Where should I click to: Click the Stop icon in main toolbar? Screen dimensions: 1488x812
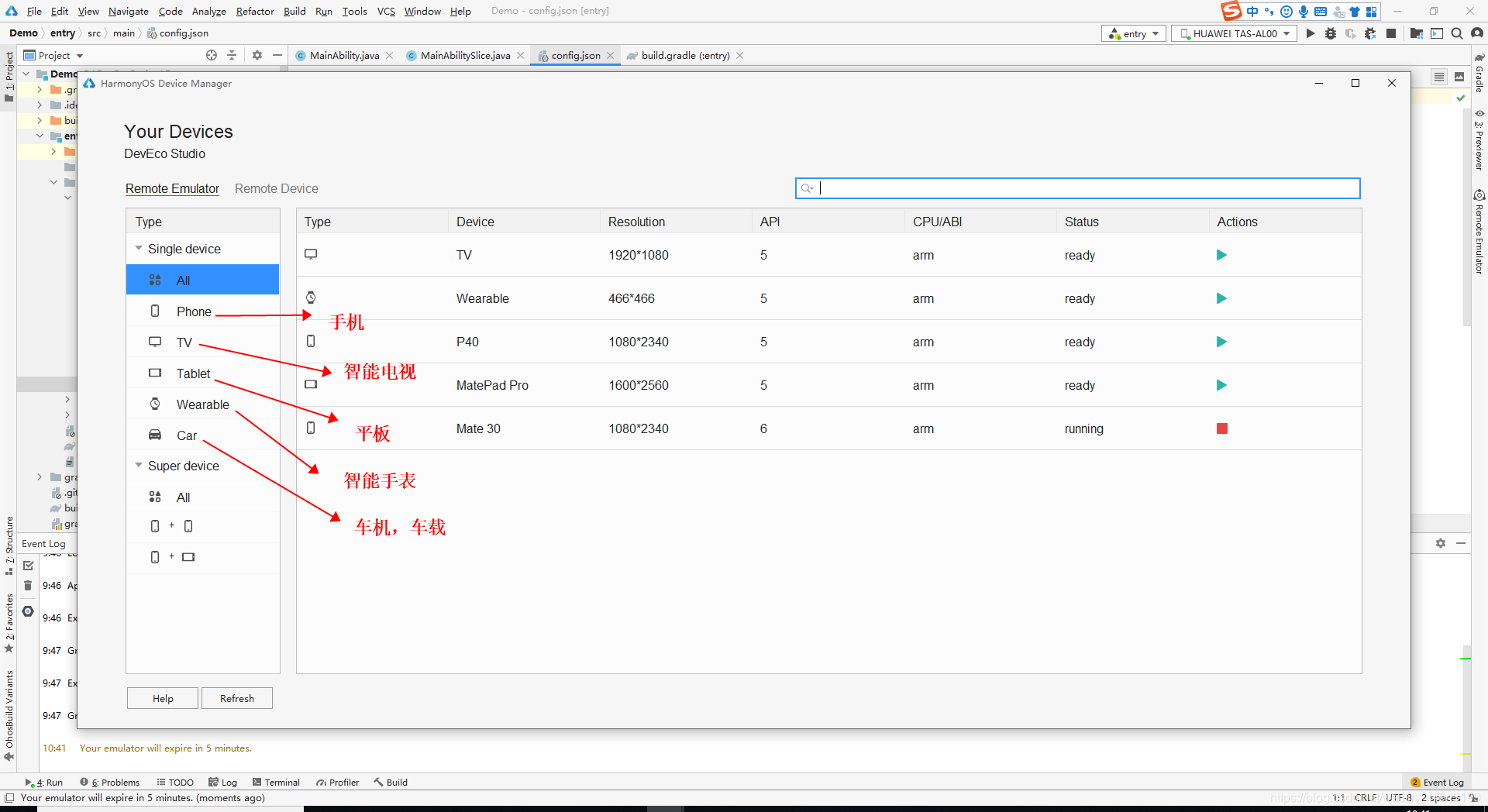click(x=1391, y=33)
